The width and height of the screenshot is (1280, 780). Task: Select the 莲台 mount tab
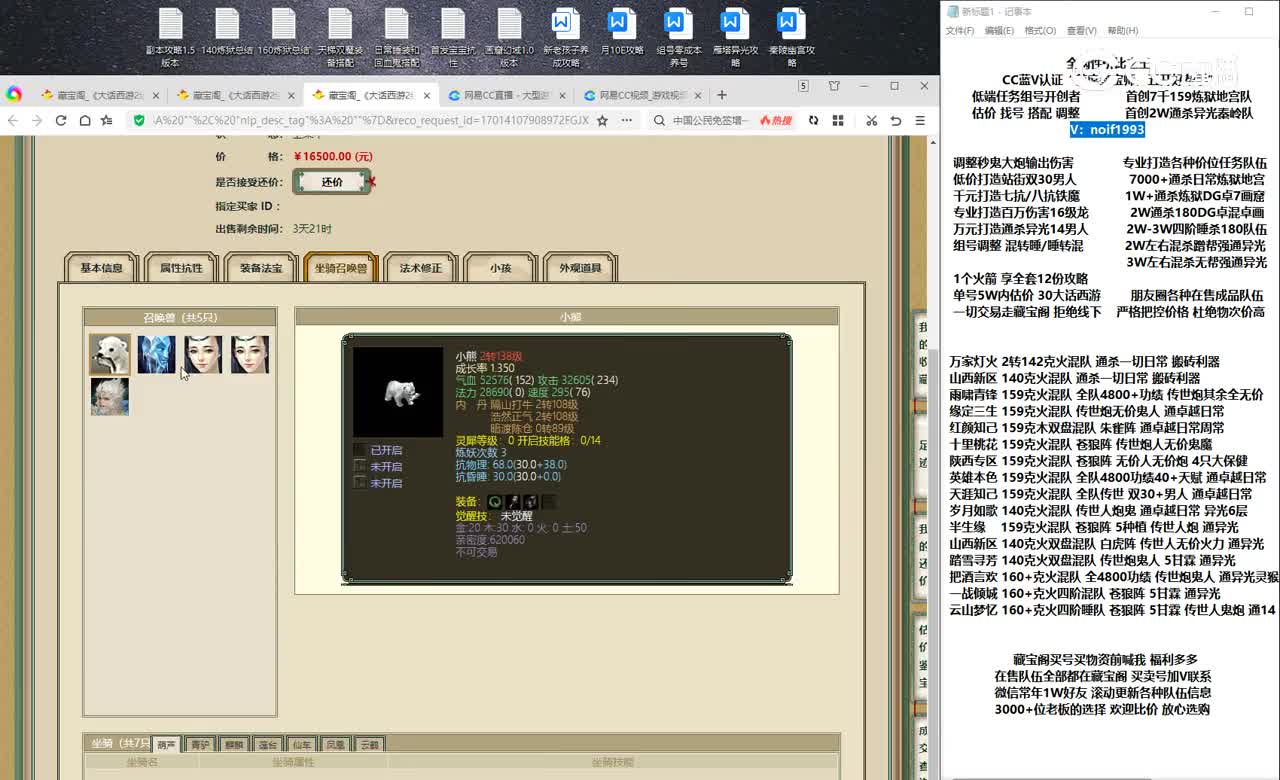[x=268, y=745]
